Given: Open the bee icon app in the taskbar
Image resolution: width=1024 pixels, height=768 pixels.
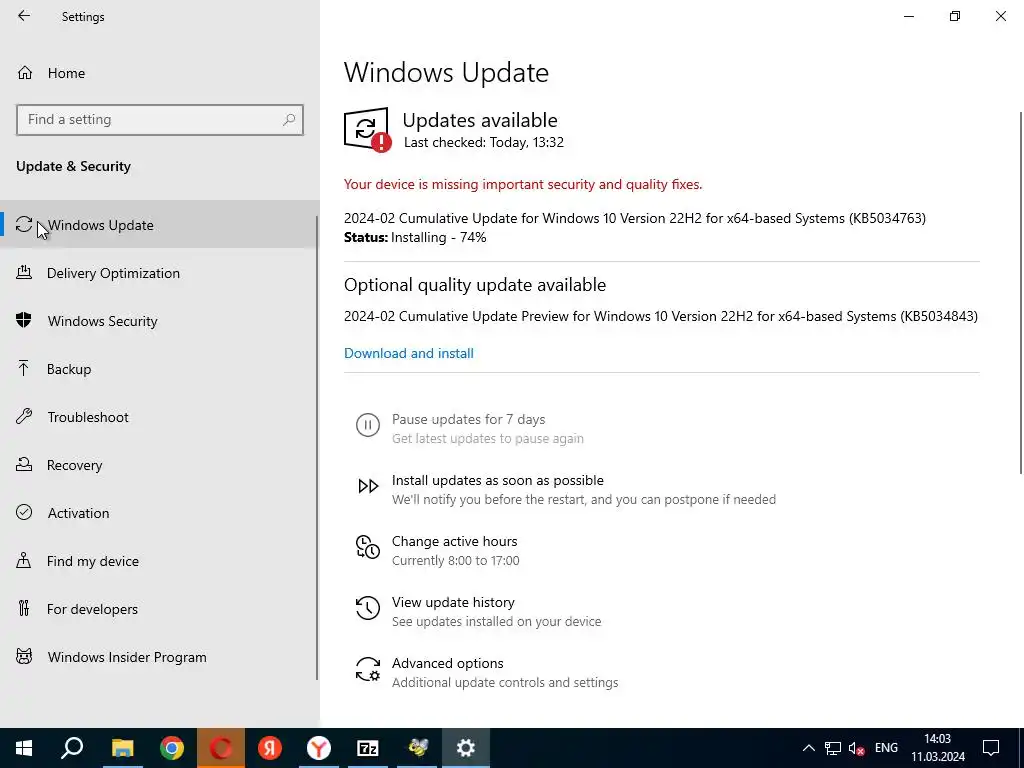Looking at the screenshot, I should [x=417, y=748].
